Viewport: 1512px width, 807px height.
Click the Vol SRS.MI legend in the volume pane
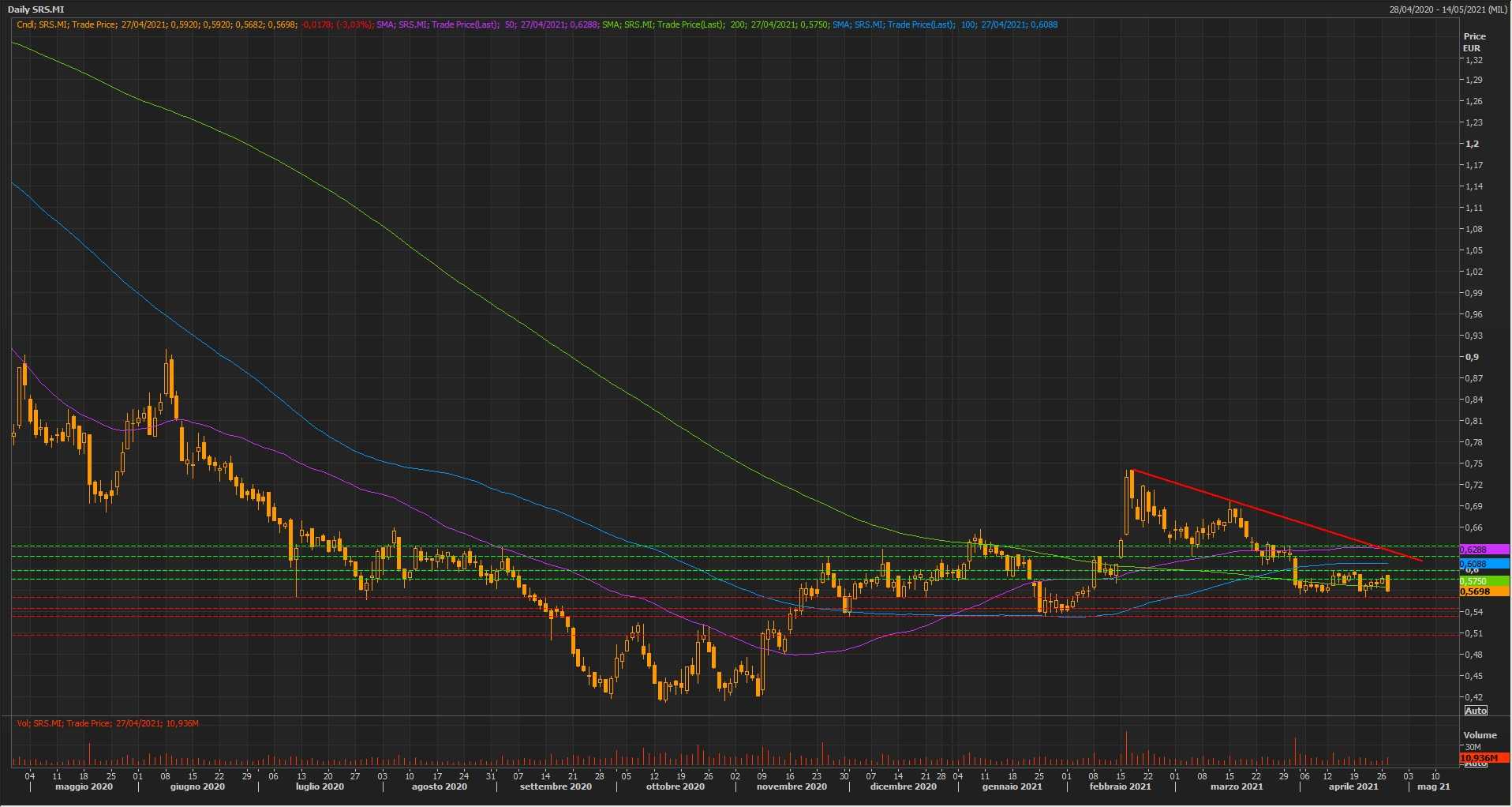point(107,723)
